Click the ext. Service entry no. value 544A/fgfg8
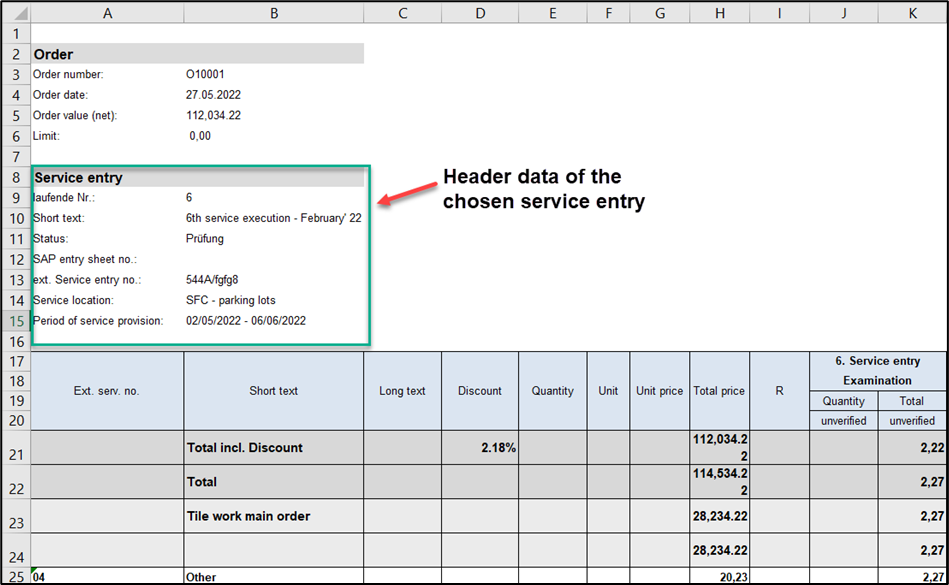This screenshot has height=585, width=949. point(212,280)
